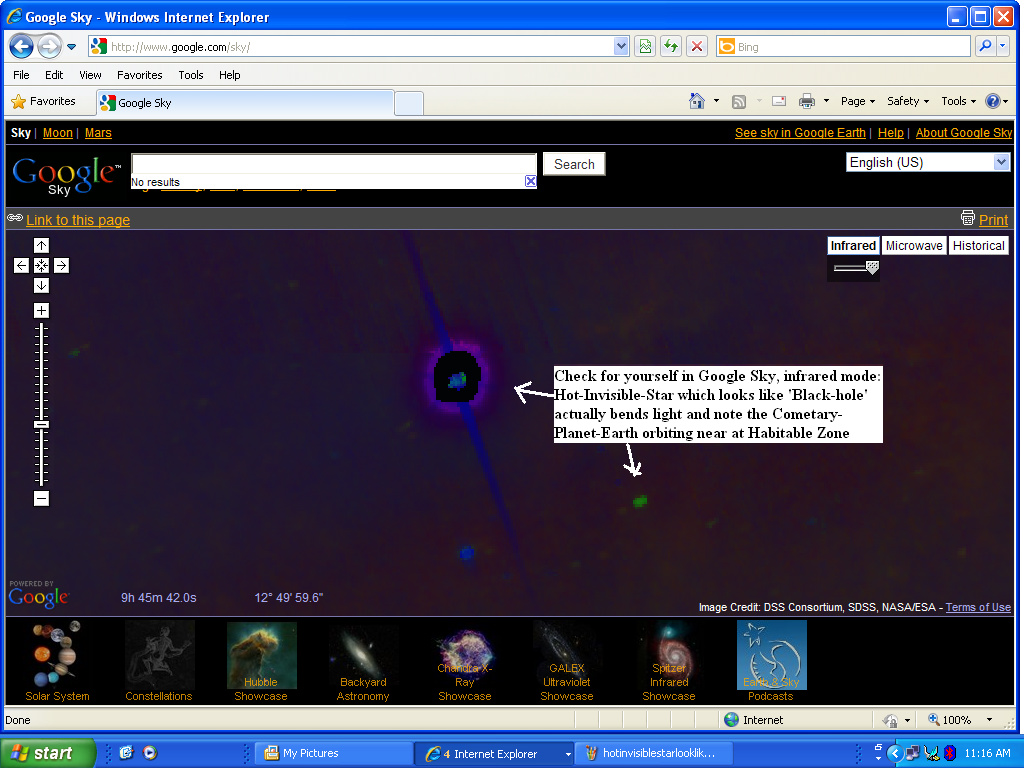Click the Link to this page link
The image size is (1024, 768).
[x=78, y=220]
